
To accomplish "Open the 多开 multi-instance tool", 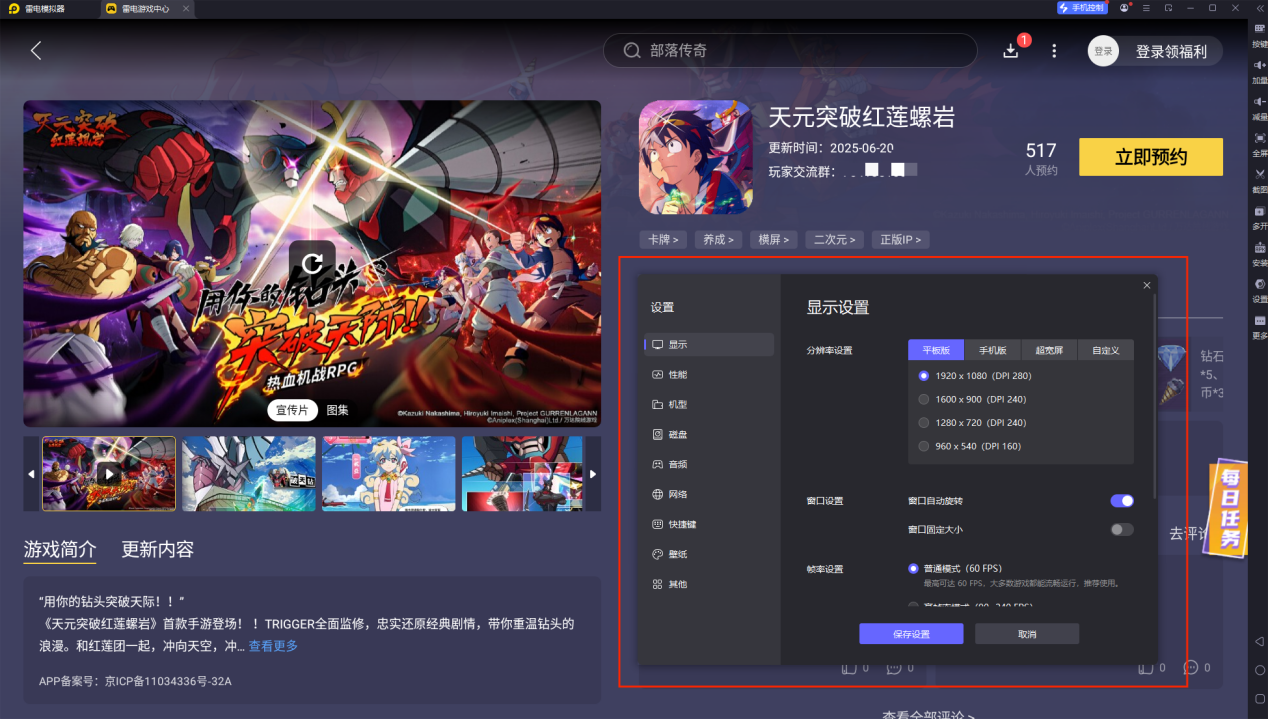I will (x=1259, y=210).
